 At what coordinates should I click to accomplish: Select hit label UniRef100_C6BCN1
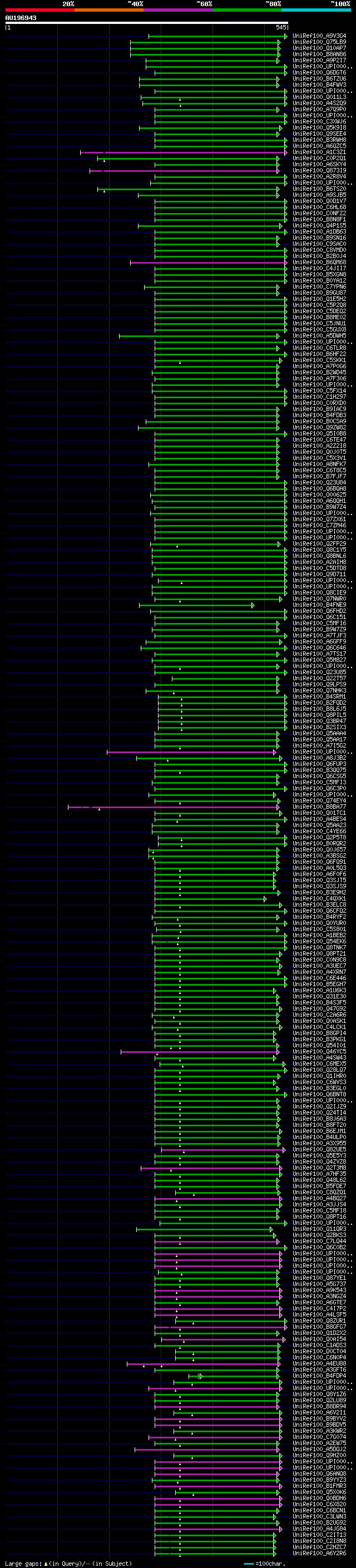[x=319, y=1511]
